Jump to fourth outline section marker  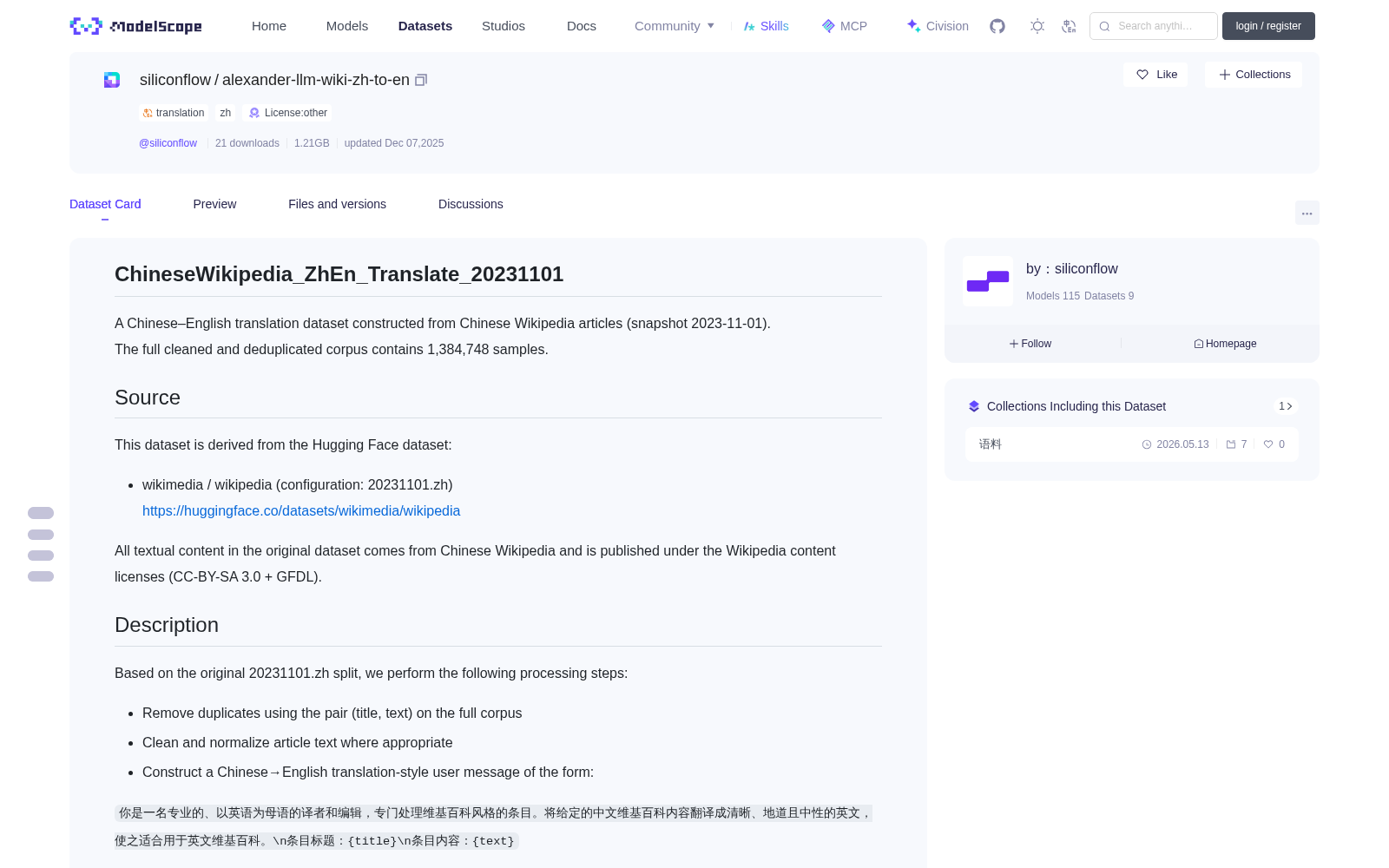coord(41,576)
